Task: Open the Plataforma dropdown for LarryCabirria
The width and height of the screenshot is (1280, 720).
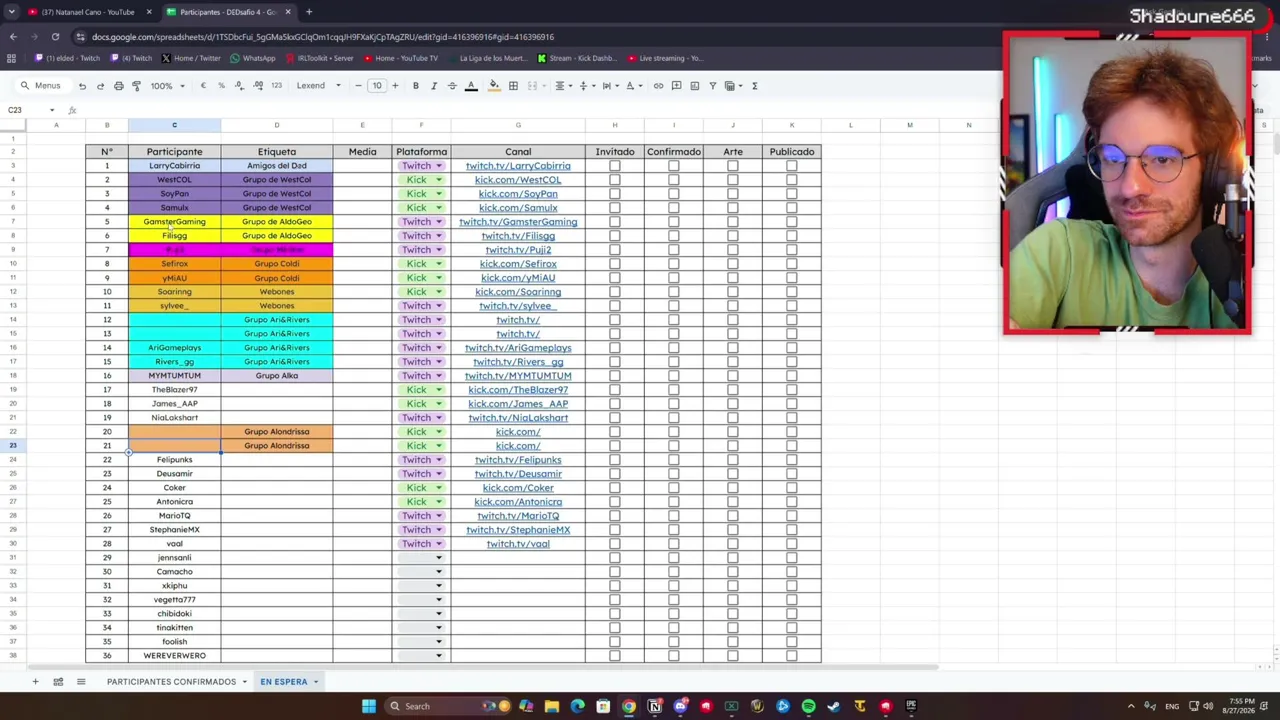Action: pos(421,166)
